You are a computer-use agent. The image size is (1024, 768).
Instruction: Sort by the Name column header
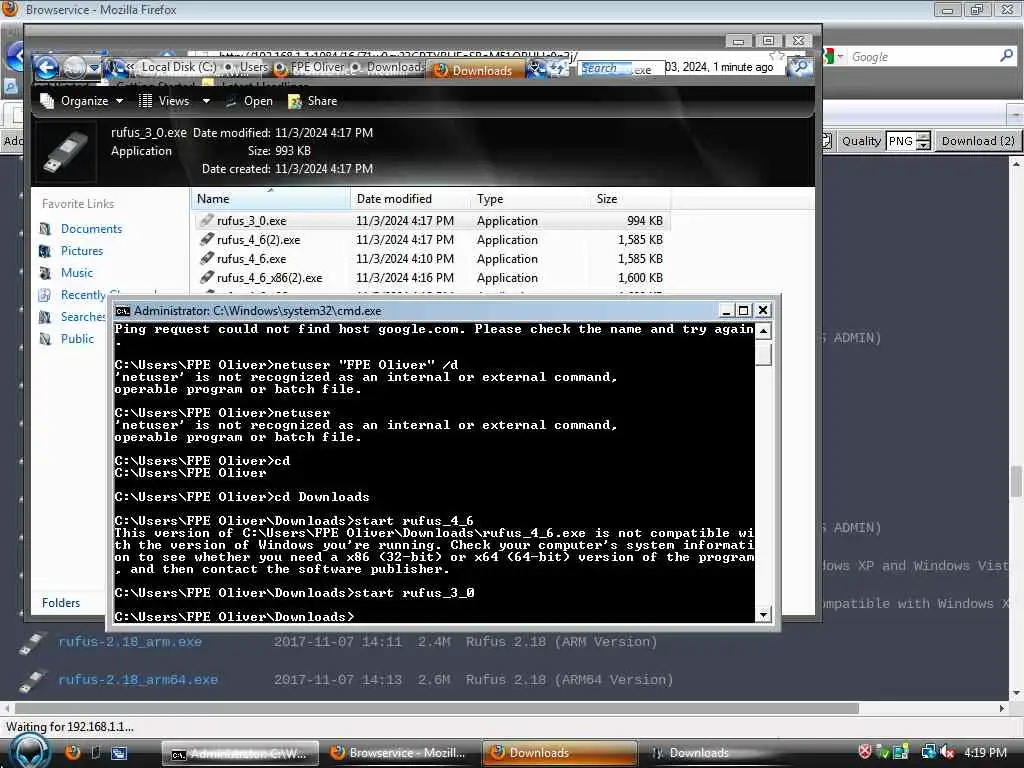(x=270, y=199)
